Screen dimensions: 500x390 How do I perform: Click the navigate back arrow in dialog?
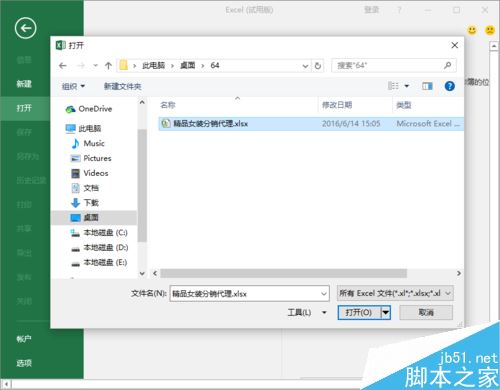pos(63,66)
